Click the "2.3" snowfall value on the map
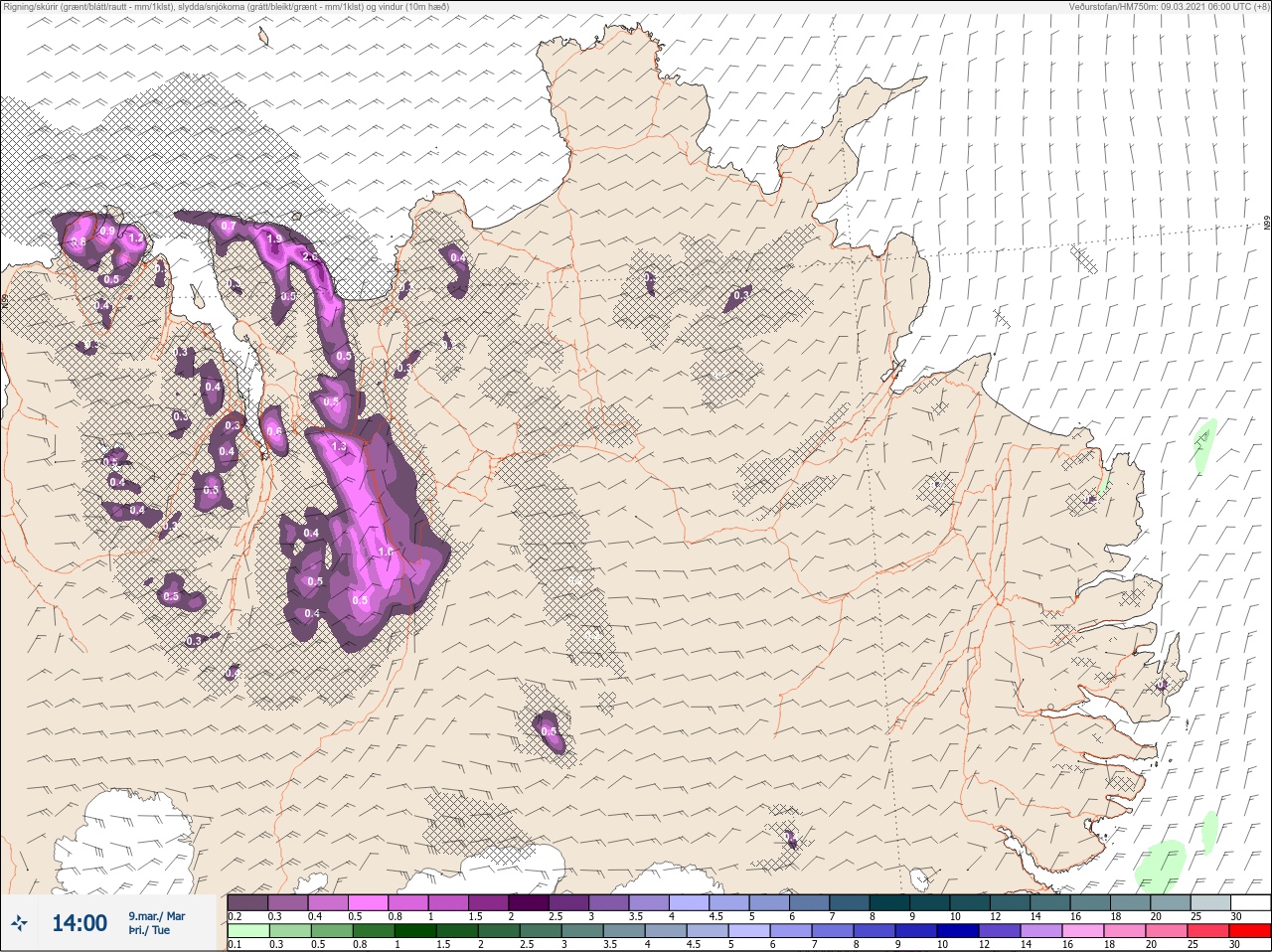1272x952 pixels. point(310,257)
